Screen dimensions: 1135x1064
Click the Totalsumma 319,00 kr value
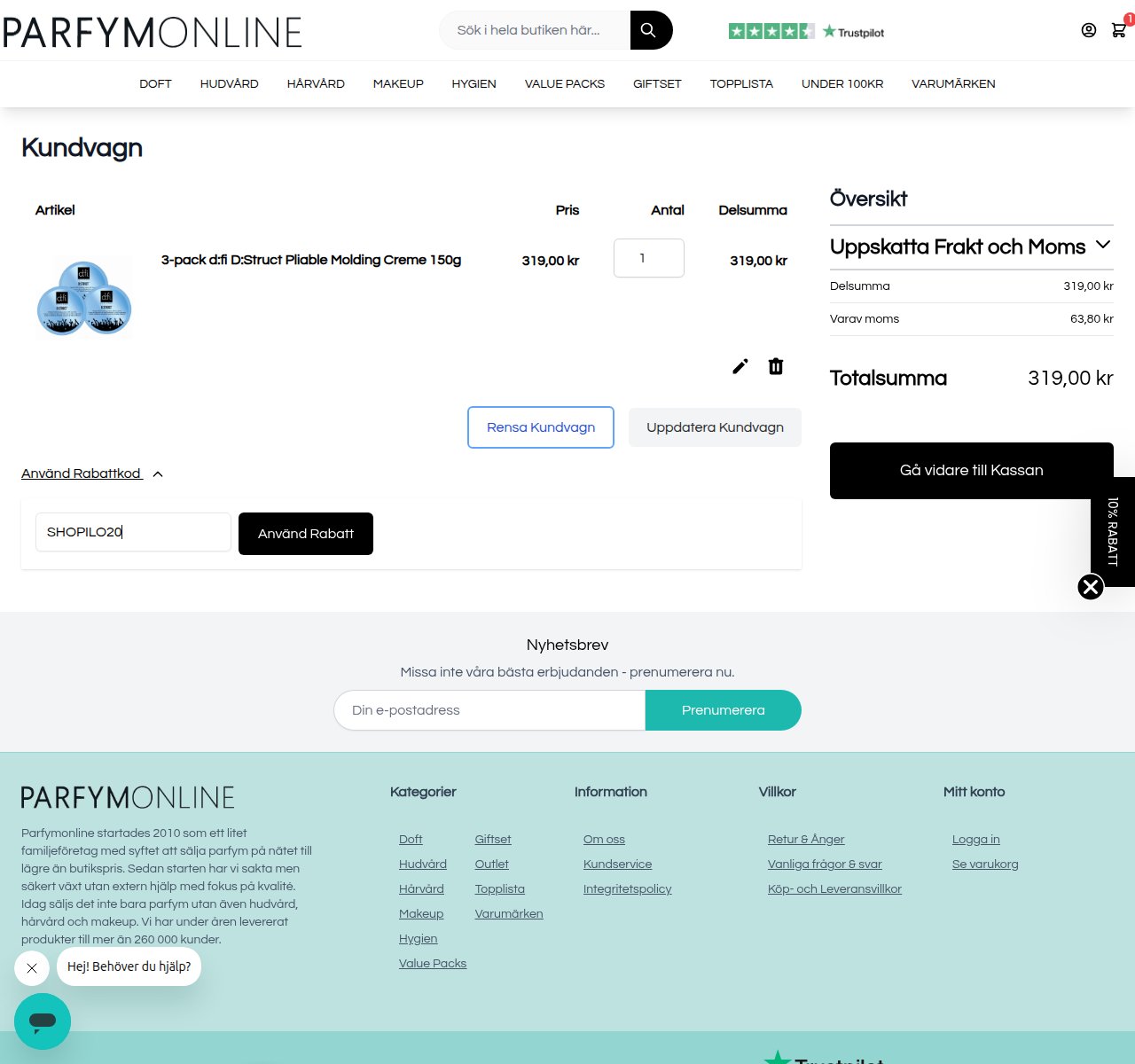[x=1070, y=379]
